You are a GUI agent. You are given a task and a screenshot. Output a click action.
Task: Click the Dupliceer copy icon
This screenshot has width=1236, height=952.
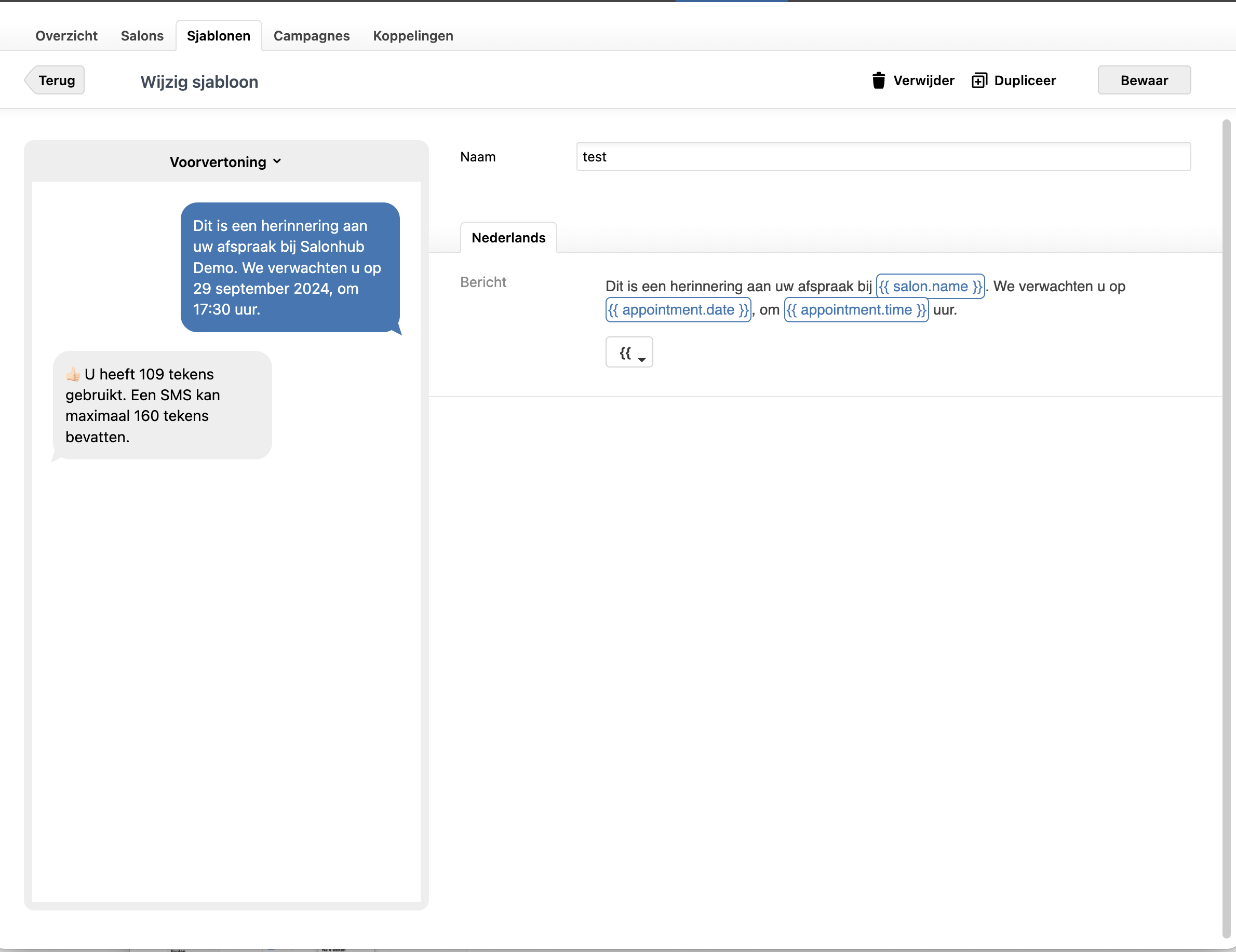pyautogui.click(x=979, y=80)
